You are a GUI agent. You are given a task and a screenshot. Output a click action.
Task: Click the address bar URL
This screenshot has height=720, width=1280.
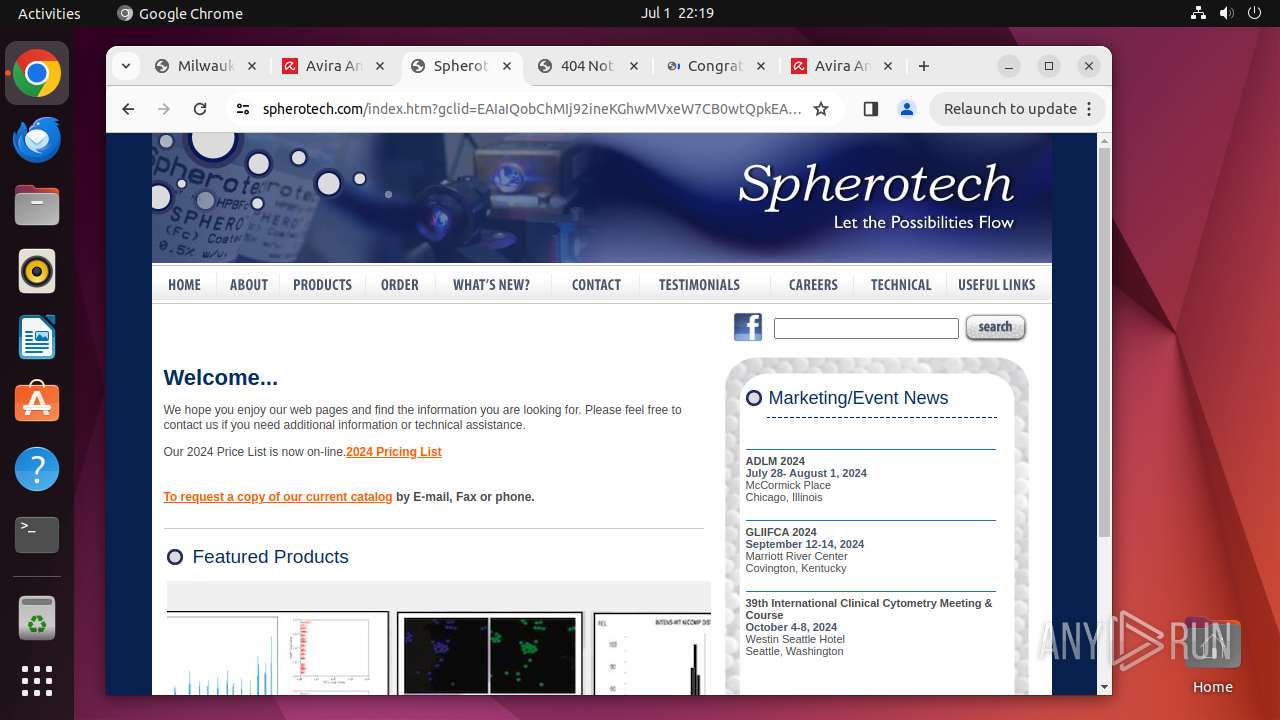point(532,109)
